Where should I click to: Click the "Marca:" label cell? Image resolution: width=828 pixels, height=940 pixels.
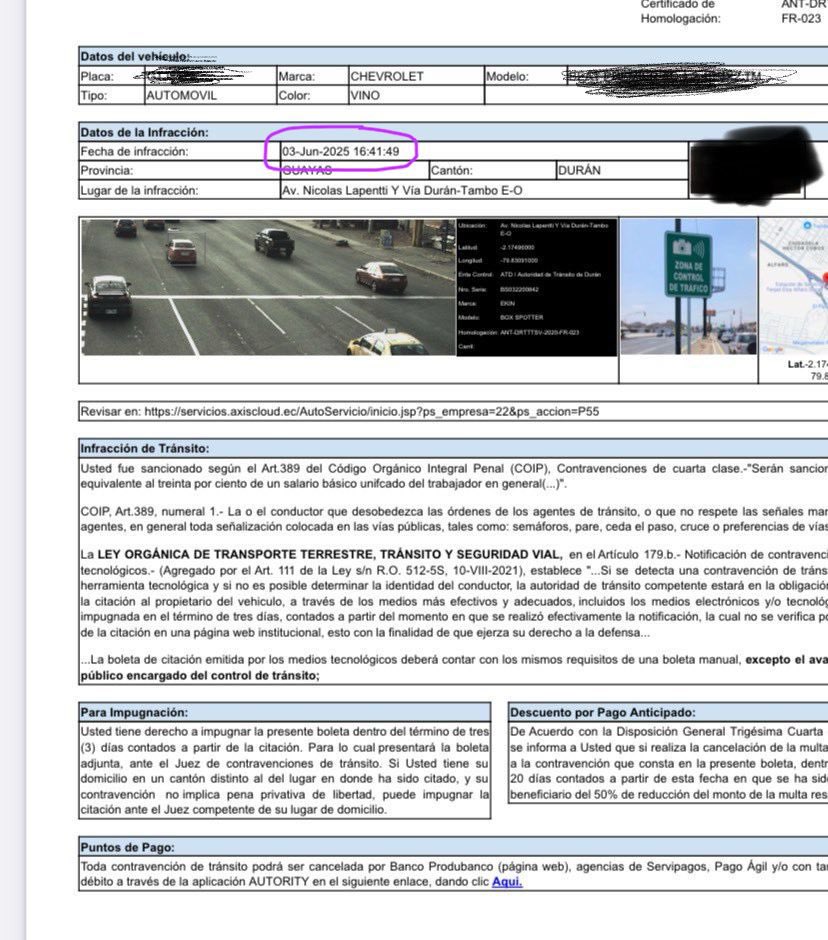312,77
